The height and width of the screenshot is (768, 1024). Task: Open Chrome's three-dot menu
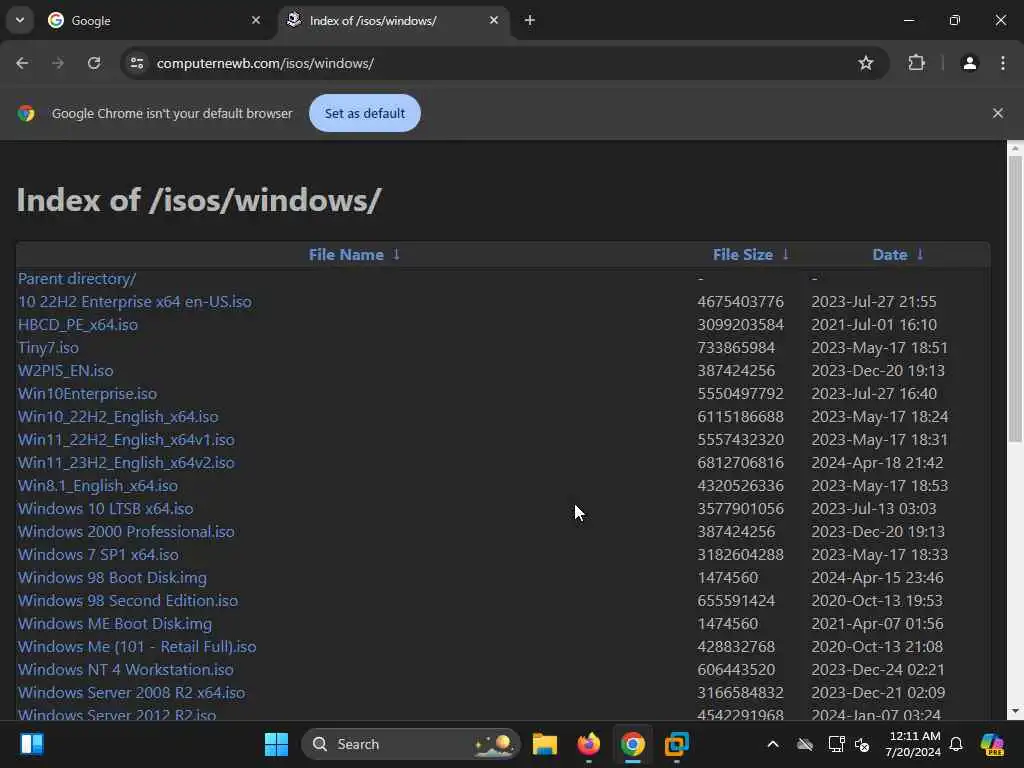[1002, 63]
